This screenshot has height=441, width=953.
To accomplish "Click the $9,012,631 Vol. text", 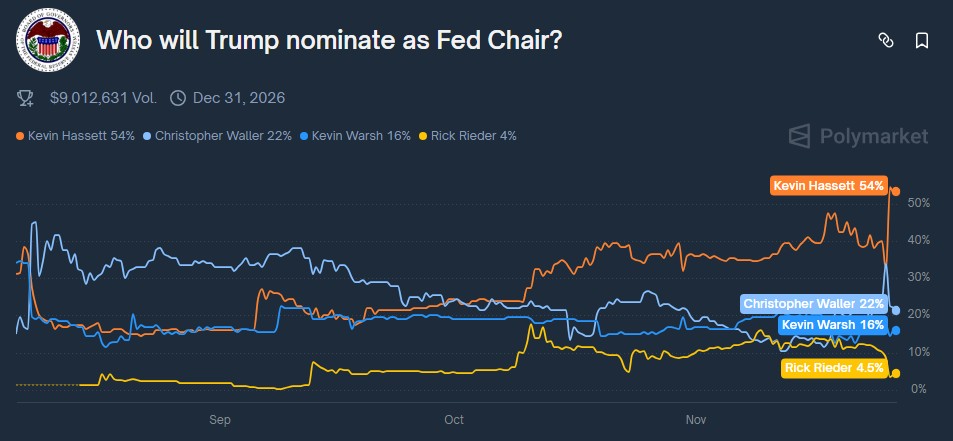I will (x=105, y=98).
